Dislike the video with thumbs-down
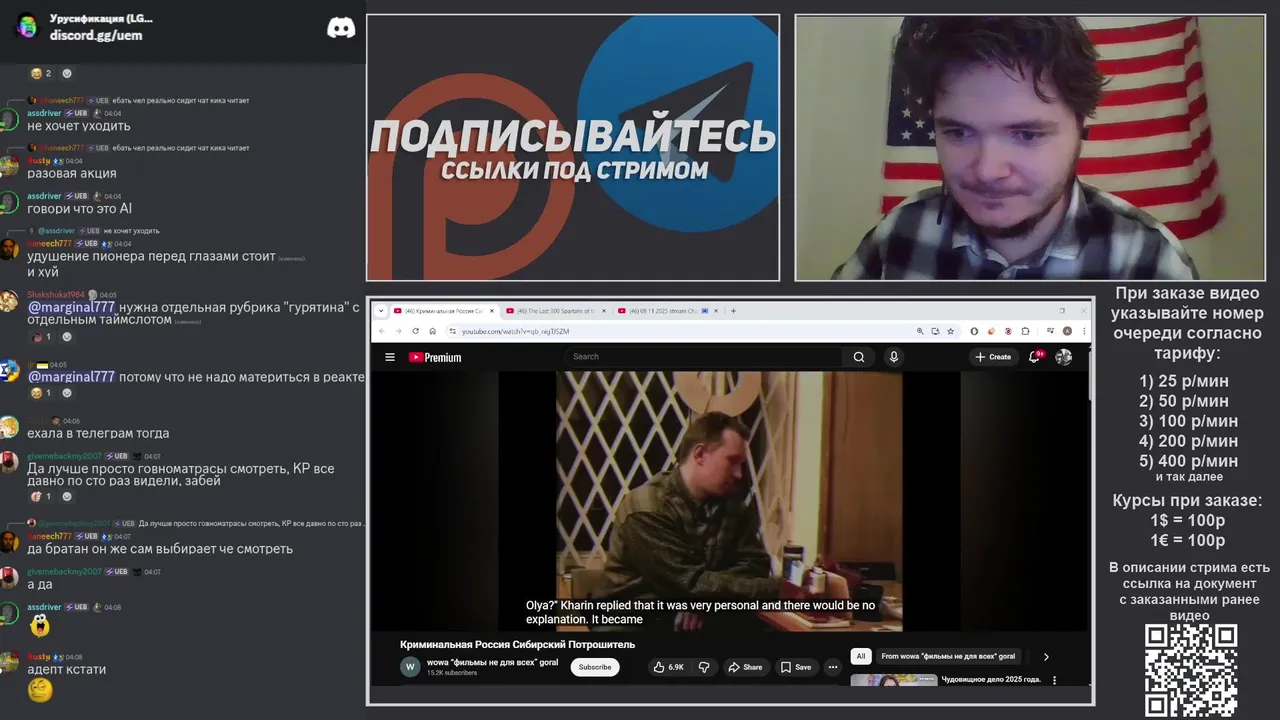1280x720 pixels. coord(704,667)
